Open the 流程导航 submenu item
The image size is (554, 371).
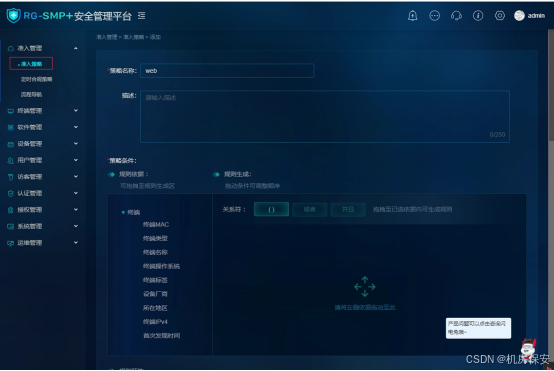31,94
